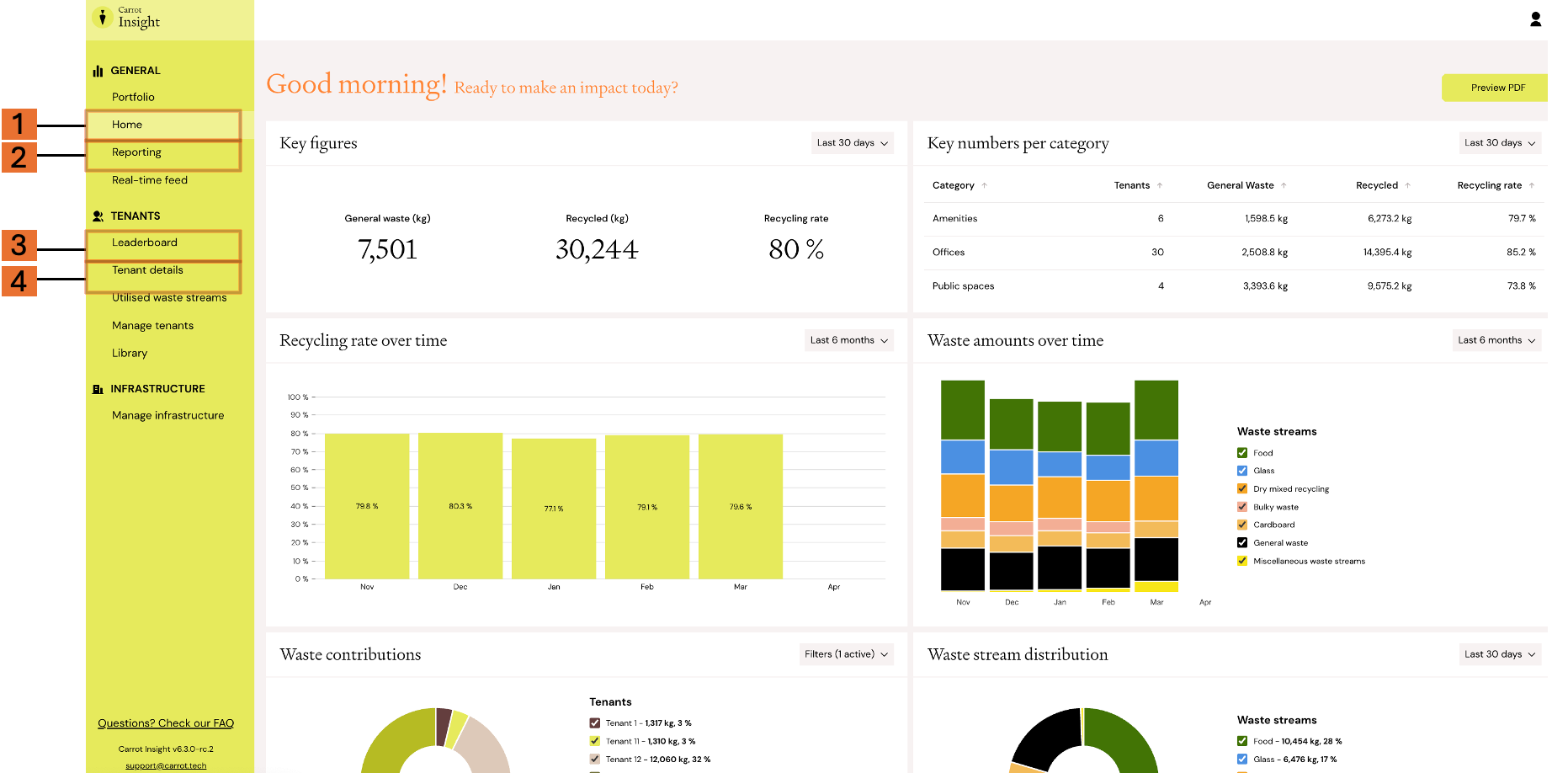Click the March bar in recycling rate chart
The width and height of the screenshot is (1568, 773).
[x=741, y=506]
